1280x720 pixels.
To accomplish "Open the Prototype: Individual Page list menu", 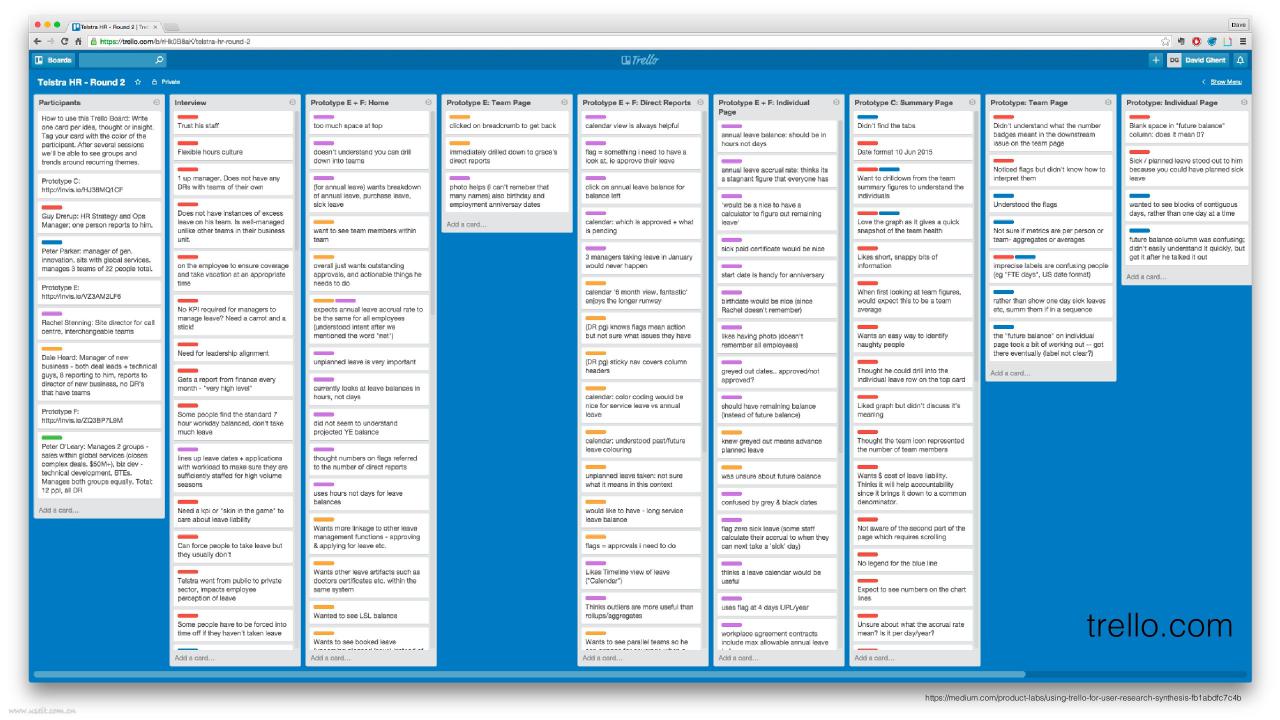I will [x=1244, y=102].
